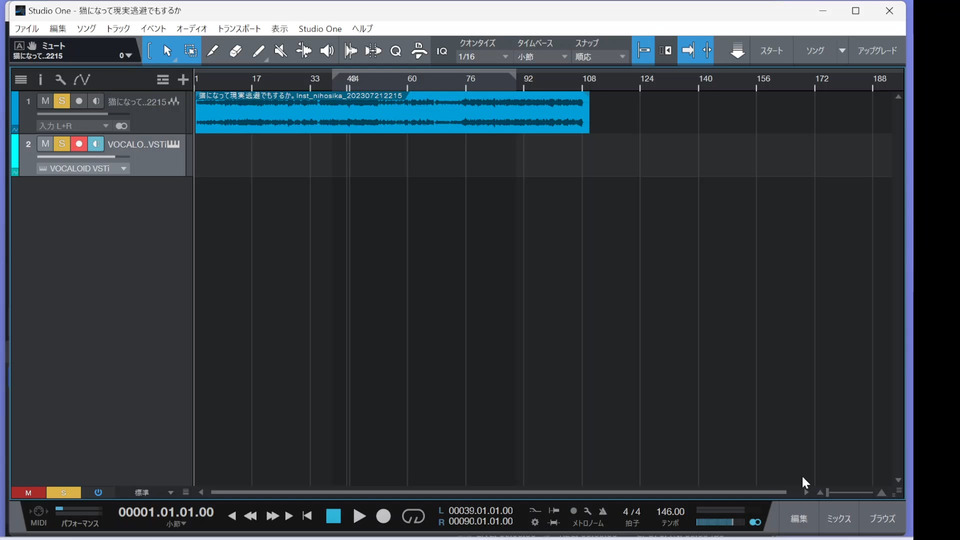960x540 pixels.
Task: Open the Transport menu
Action: (x=239, y=29)
